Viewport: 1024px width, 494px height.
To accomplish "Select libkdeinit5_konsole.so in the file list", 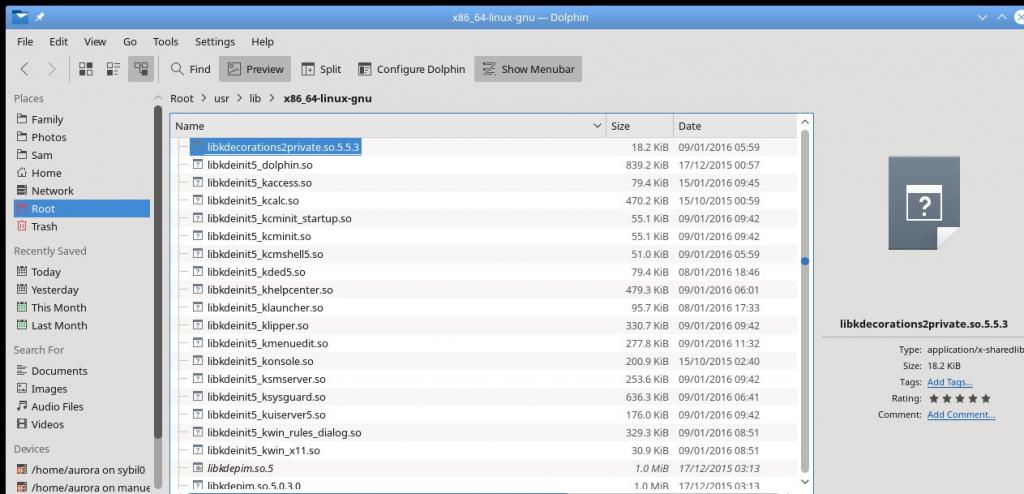I will coord(260,361).
